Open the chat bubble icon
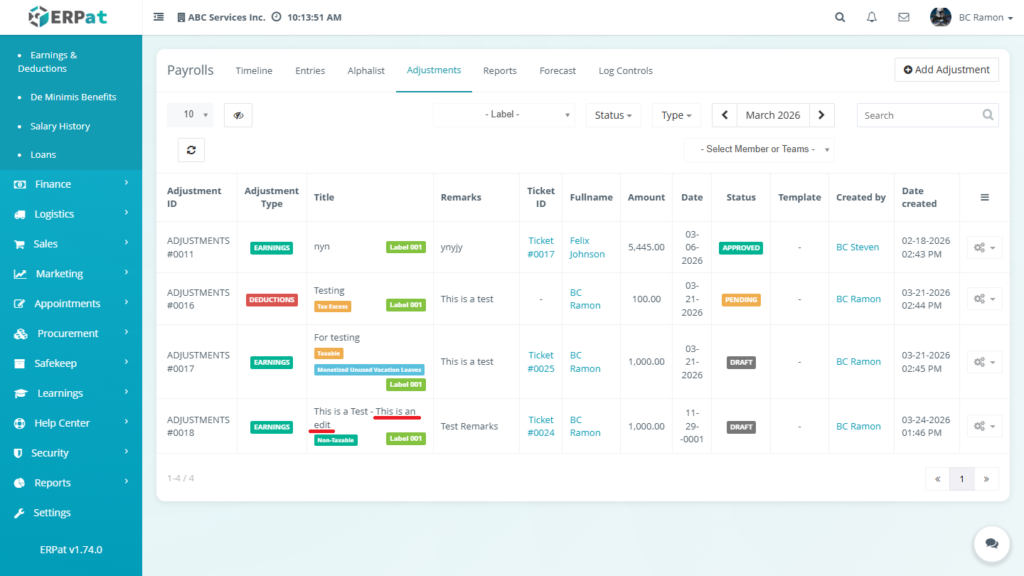 pos(991,543)
